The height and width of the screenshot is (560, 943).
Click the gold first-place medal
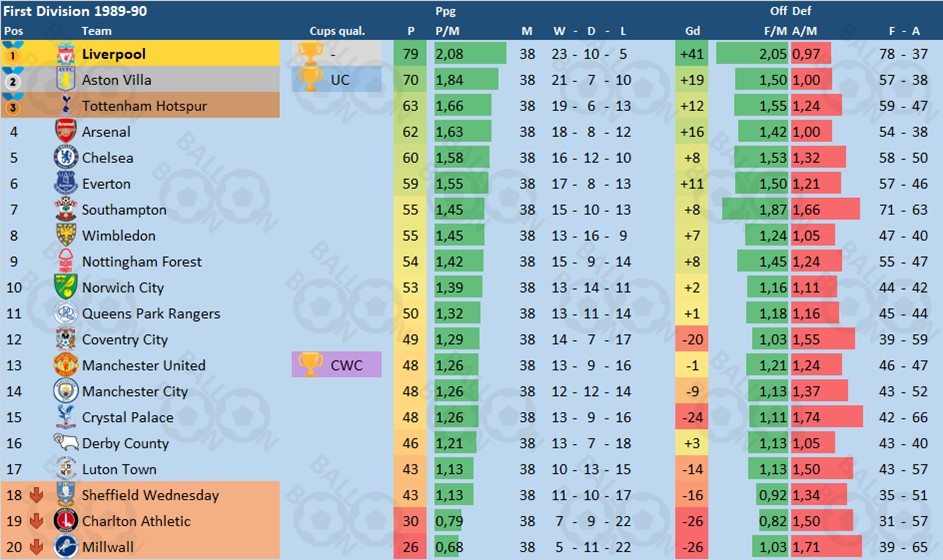[x=13, y=54]
